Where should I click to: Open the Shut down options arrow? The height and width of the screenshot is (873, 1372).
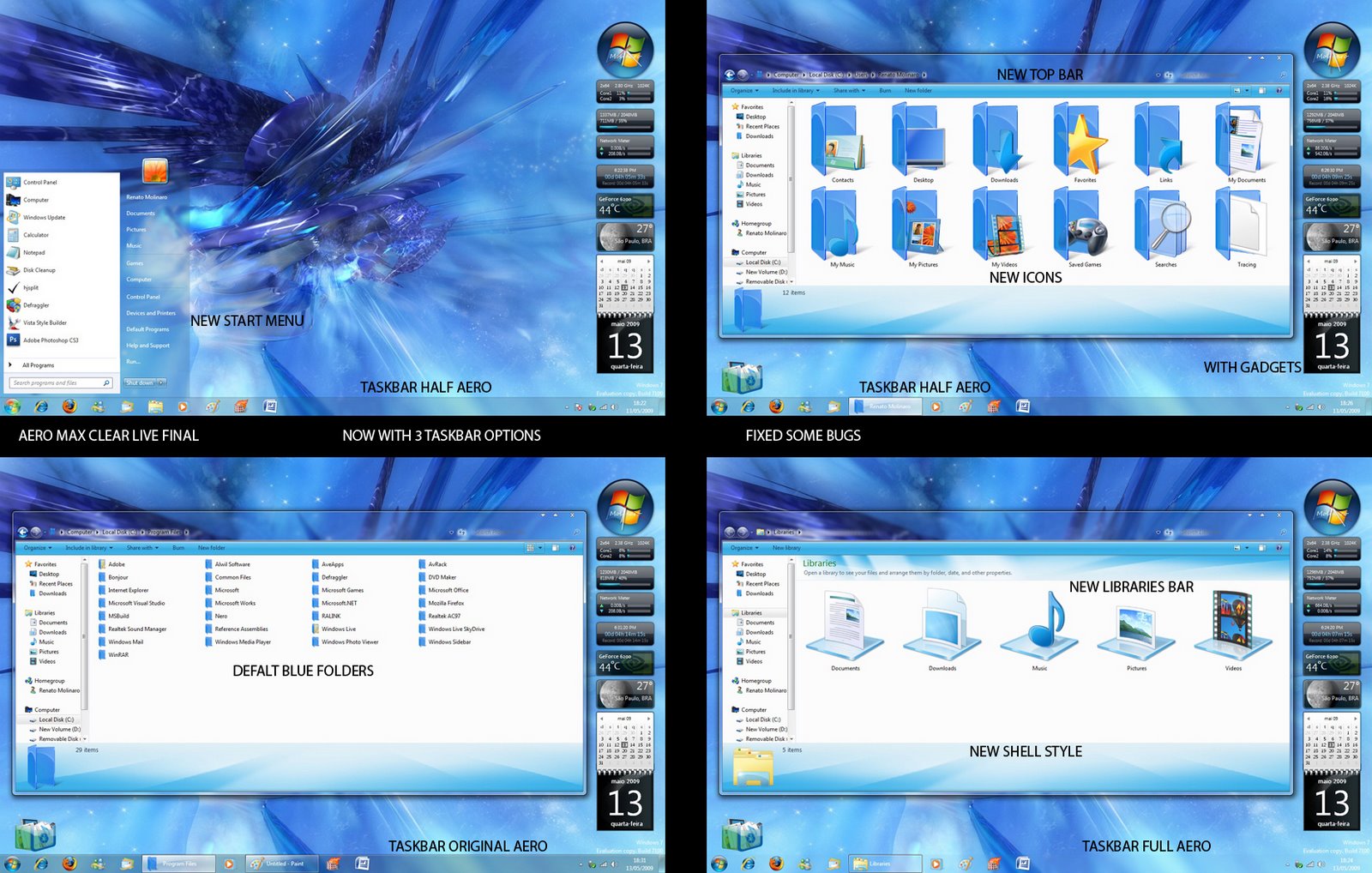point(162,382)
